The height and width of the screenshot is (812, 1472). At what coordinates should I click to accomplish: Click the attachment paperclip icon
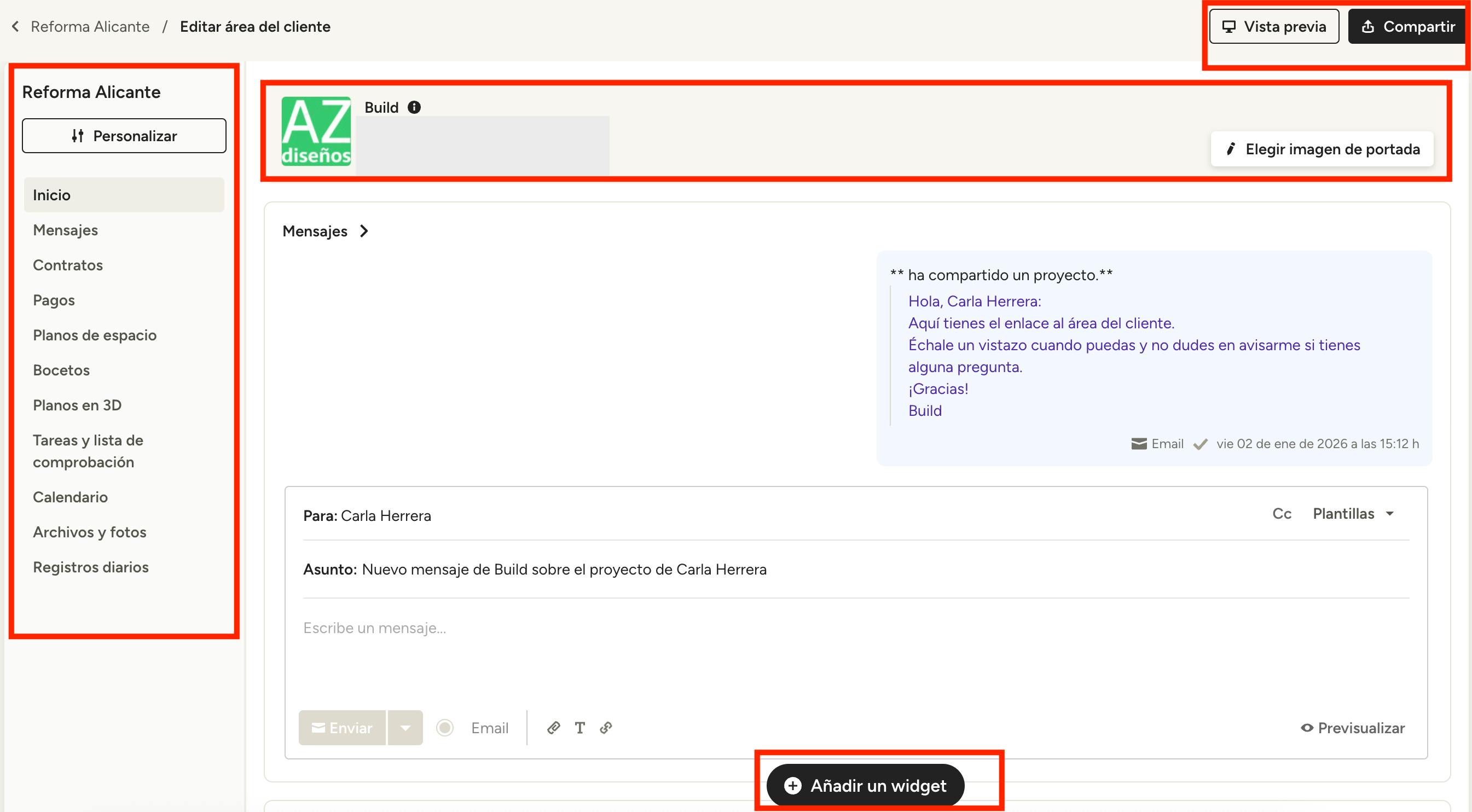(553, 727)
